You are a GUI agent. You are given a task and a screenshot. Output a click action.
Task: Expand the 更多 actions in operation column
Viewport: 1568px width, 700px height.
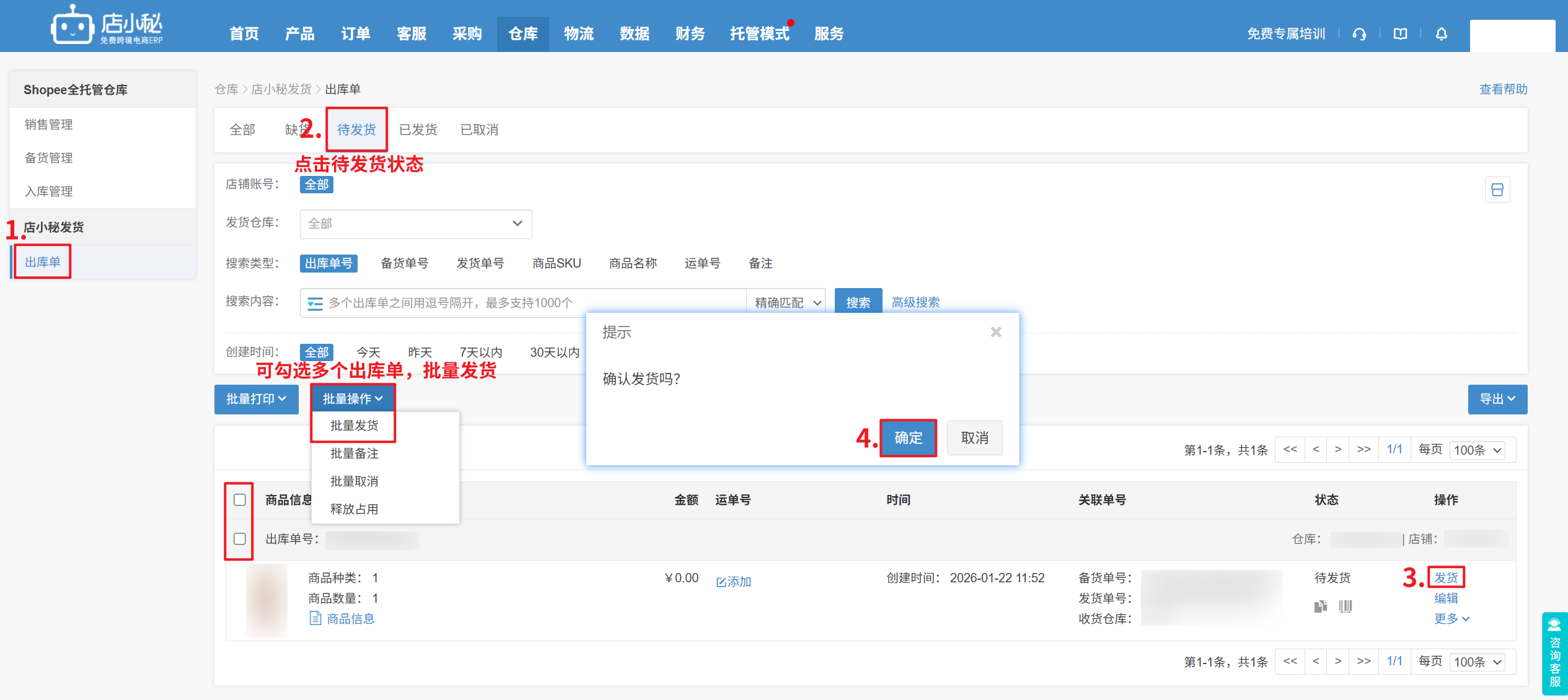[x=1451, y=618]
